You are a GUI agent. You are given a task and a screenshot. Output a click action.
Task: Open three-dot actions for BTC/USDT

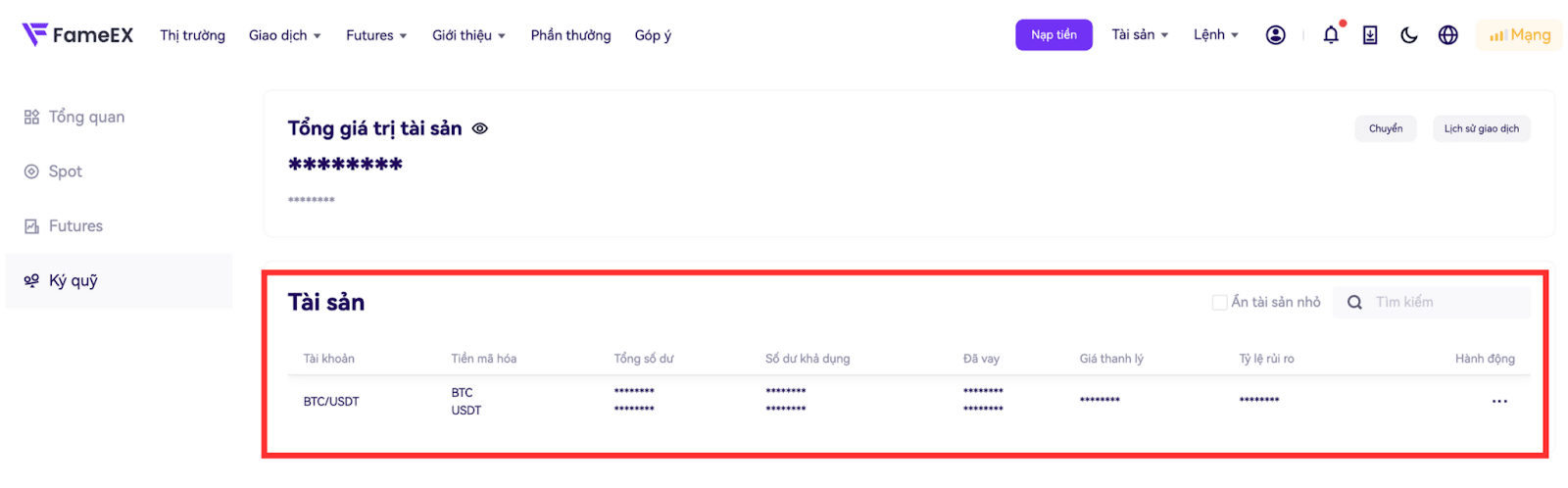point(1498,402)
